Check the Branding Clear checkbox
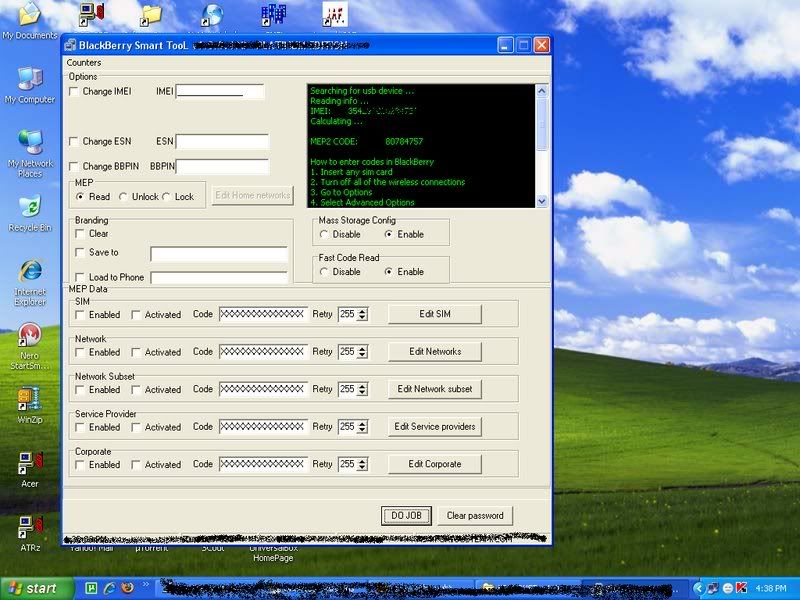The width and height of the screenshot is (800, 600). [x=80, y=234]
